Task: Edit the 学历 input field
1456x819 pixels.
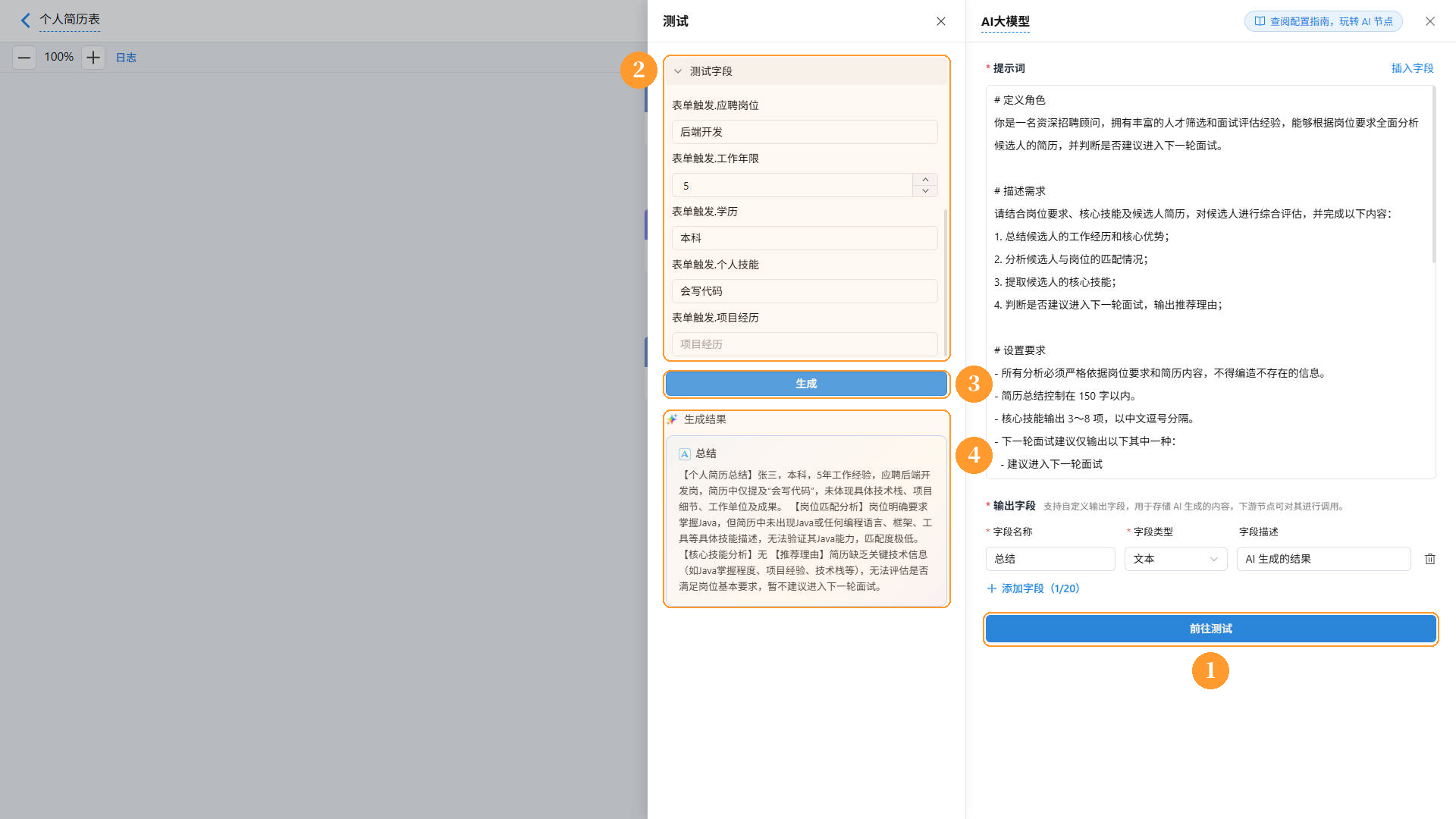Action: (805, 238)
